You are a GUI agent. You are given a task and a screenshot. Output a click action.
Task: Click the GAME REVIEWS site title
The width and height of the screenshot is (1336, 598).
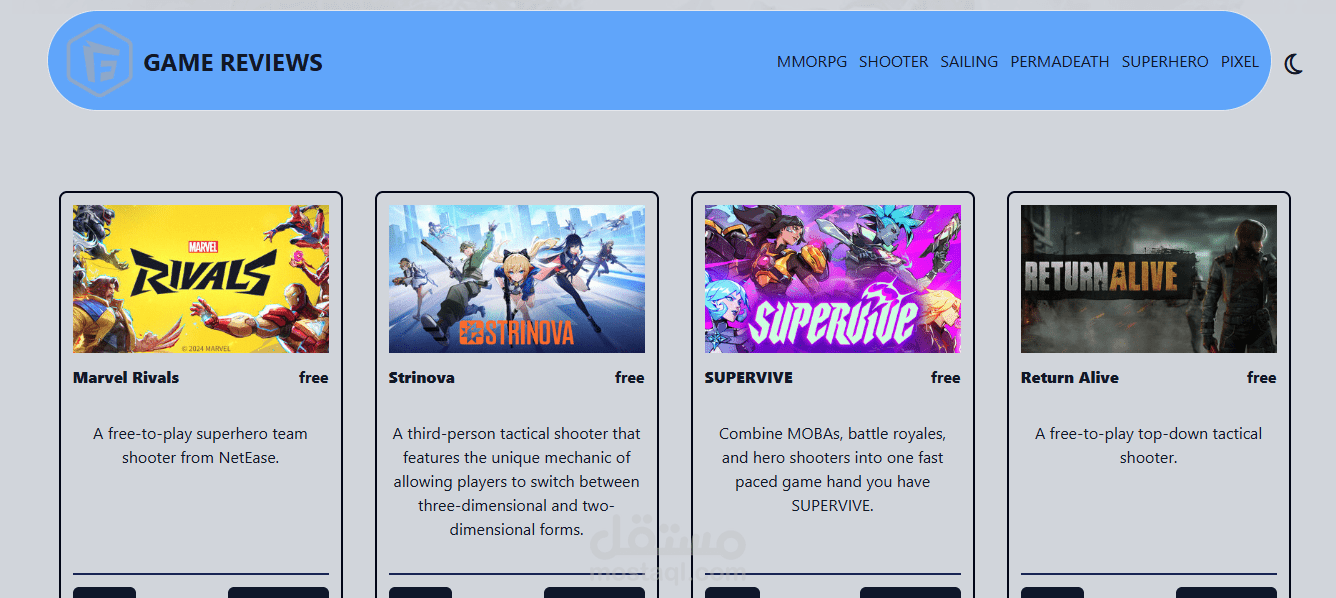(x=233, y=63)
